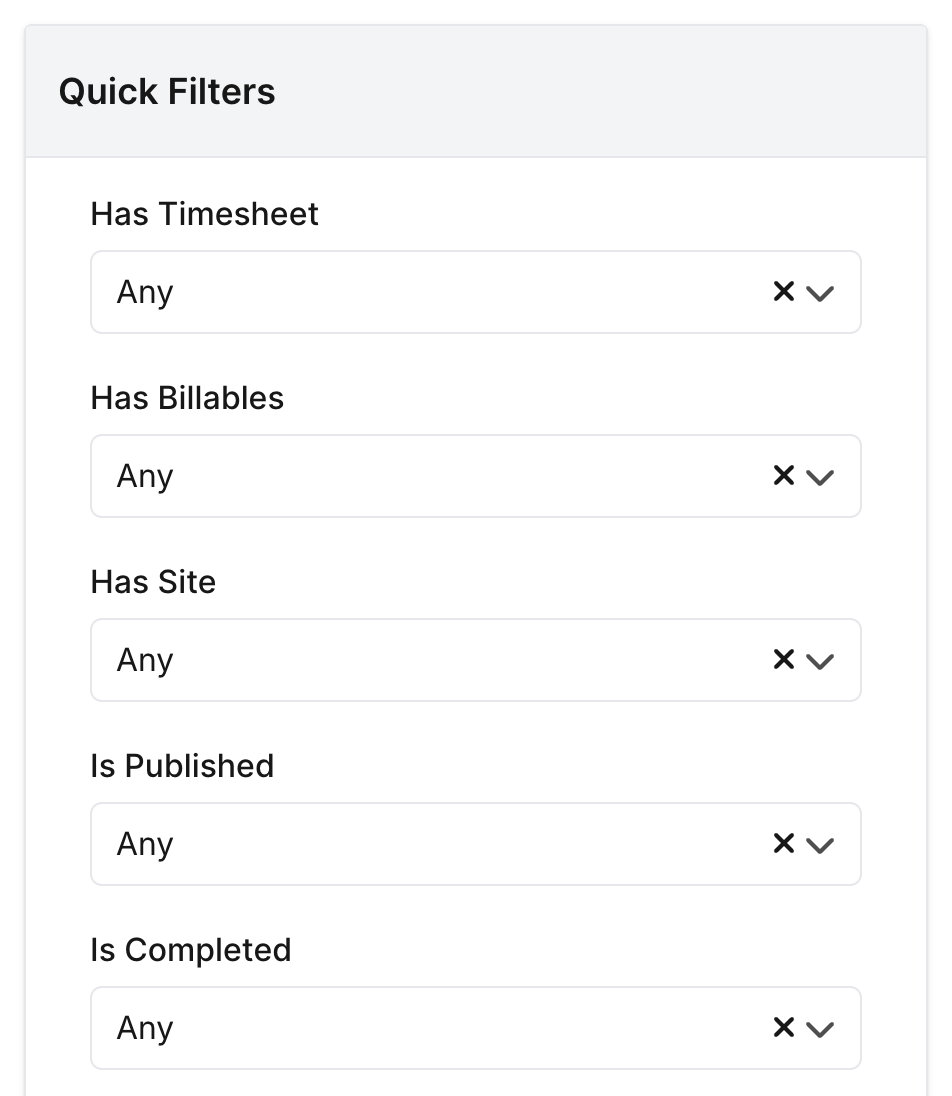The height and width of the screenshot is (1096, 952).
Task: Clear the Is Published filter selection
Action: pyautogui.click(x=784, y=844)
